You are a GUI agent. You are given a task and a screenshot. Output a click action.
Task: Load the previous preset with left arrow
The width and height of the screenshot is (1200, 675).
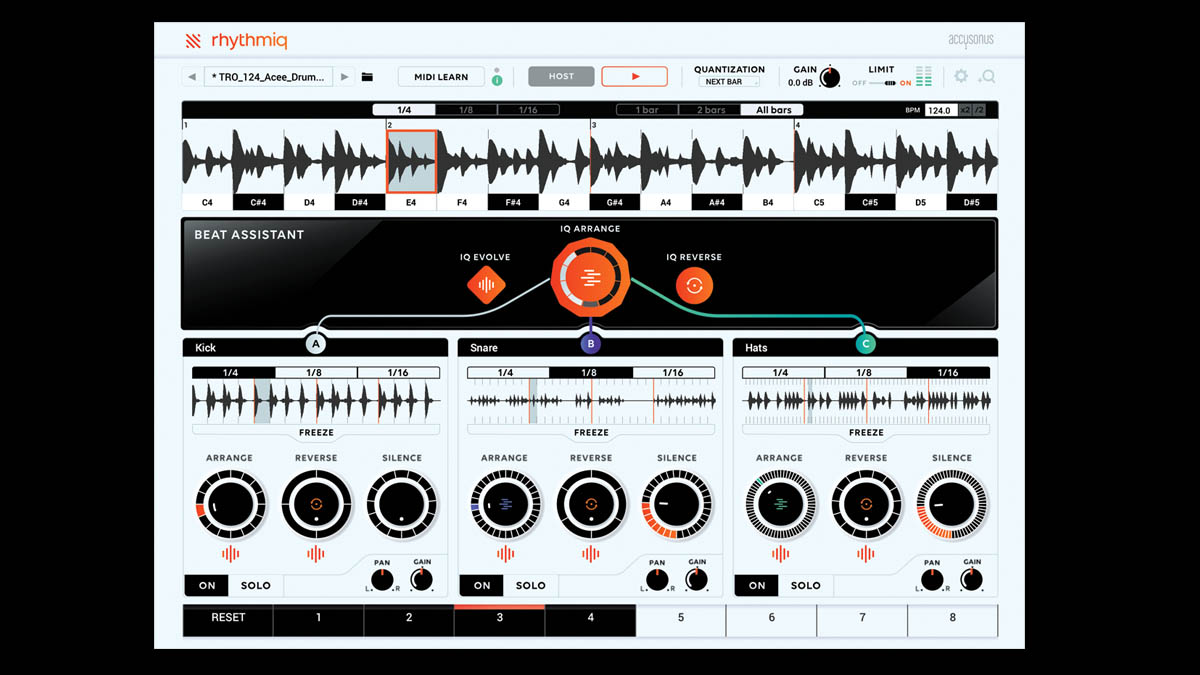[x=191, y=76]
